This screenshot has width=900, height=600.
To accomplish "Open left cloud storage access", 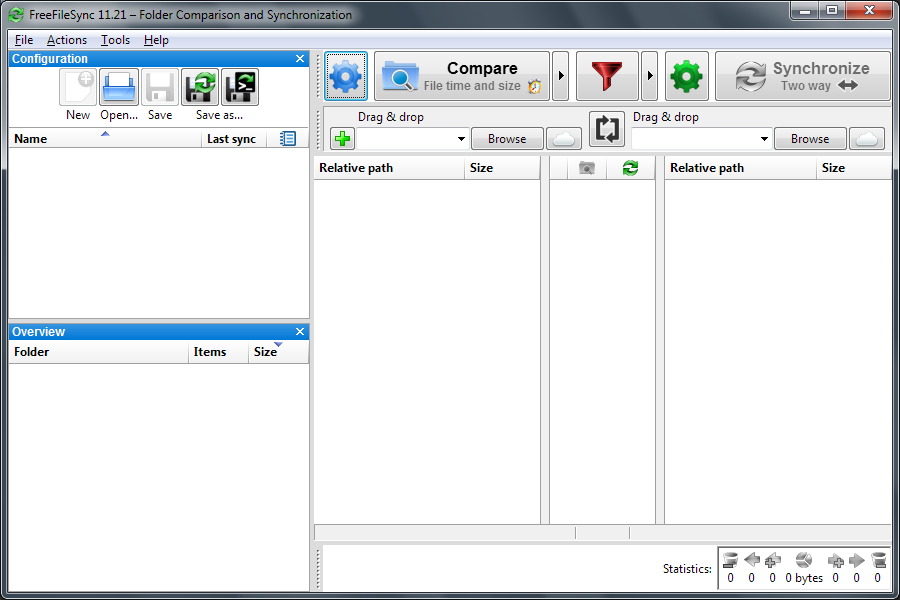I will tap(564, 139).
